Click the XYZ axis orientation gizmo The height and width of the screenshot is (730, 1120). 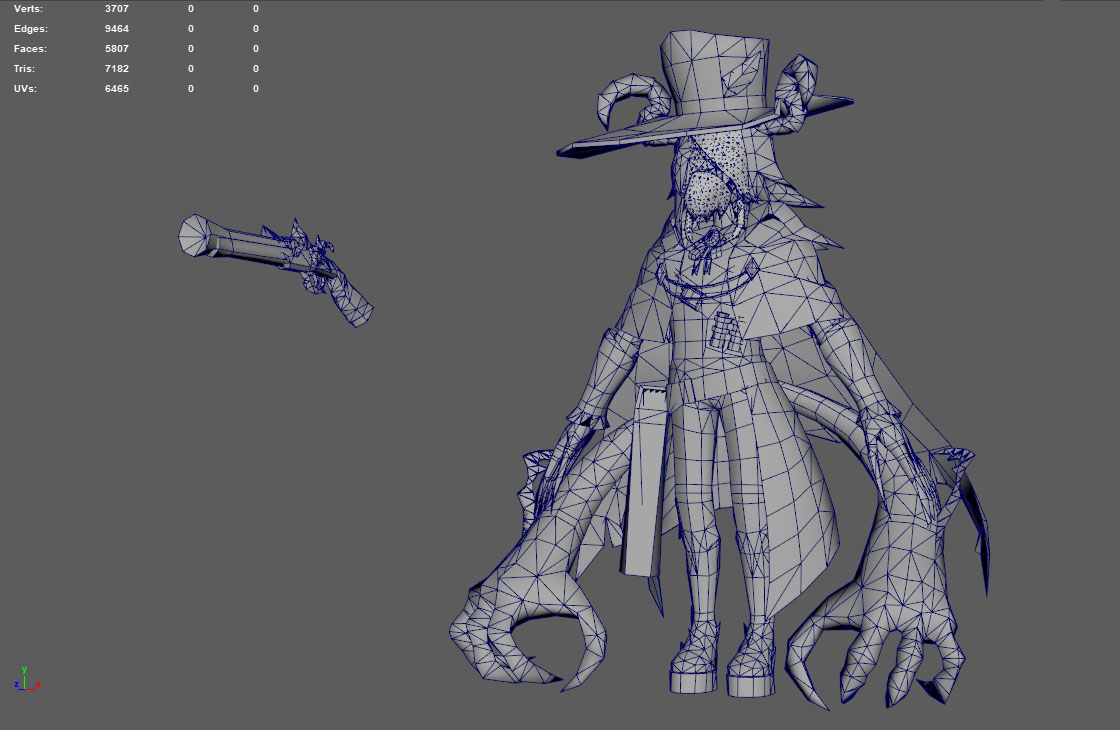[x=26, y=680]
